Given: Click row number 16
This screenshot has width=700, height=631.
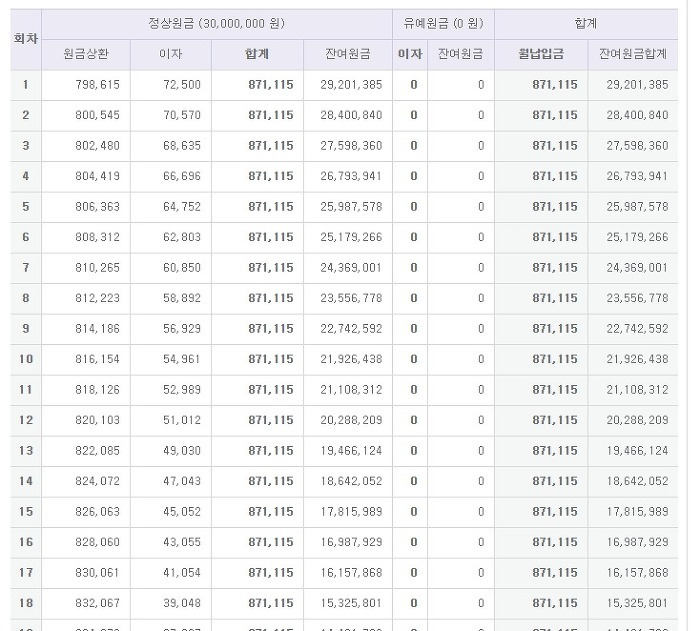Looking at the screenshot, I should pos(26,542).
